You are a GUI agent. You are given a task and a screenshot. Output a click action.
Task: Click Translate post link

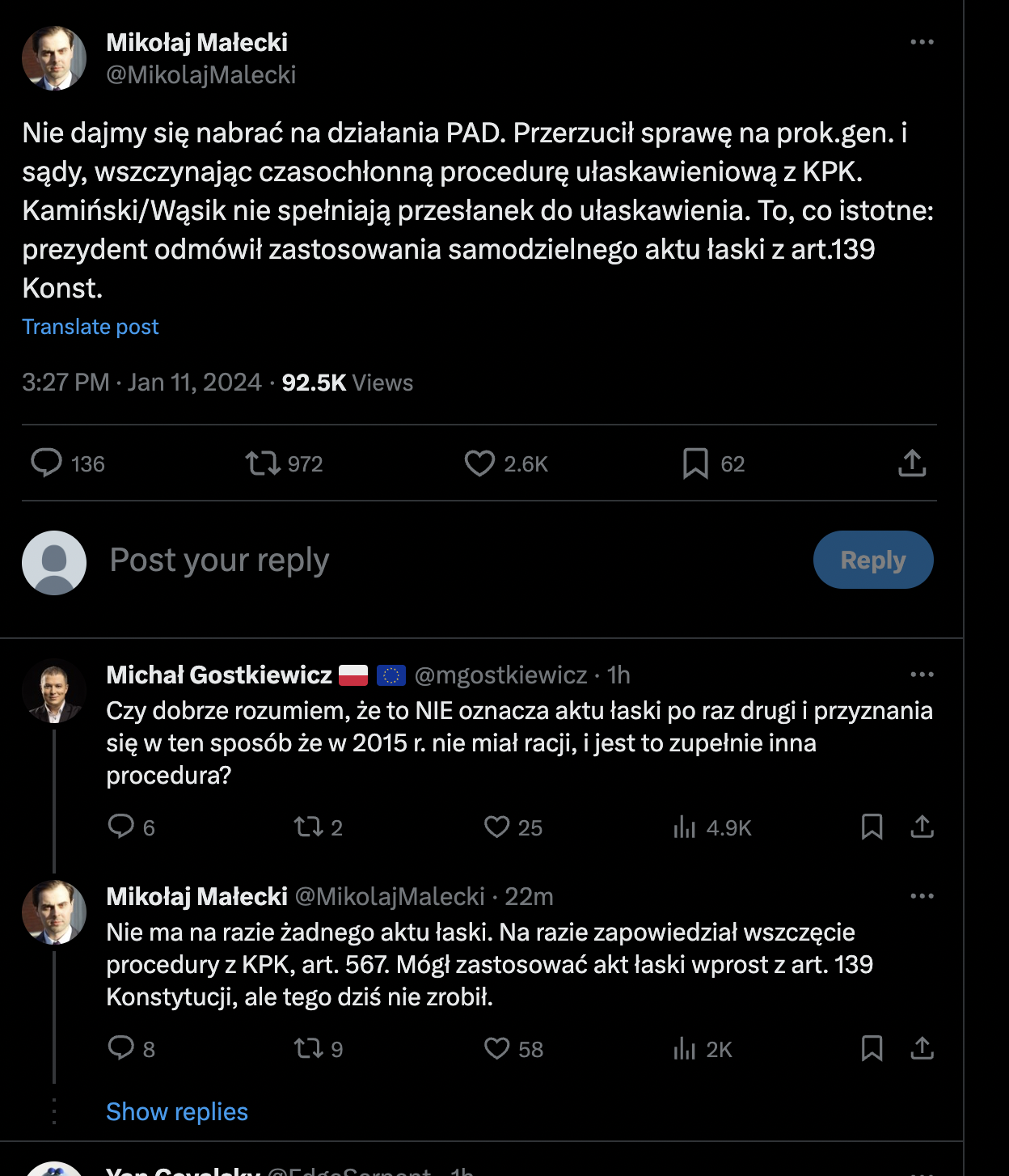coord(91,327)
